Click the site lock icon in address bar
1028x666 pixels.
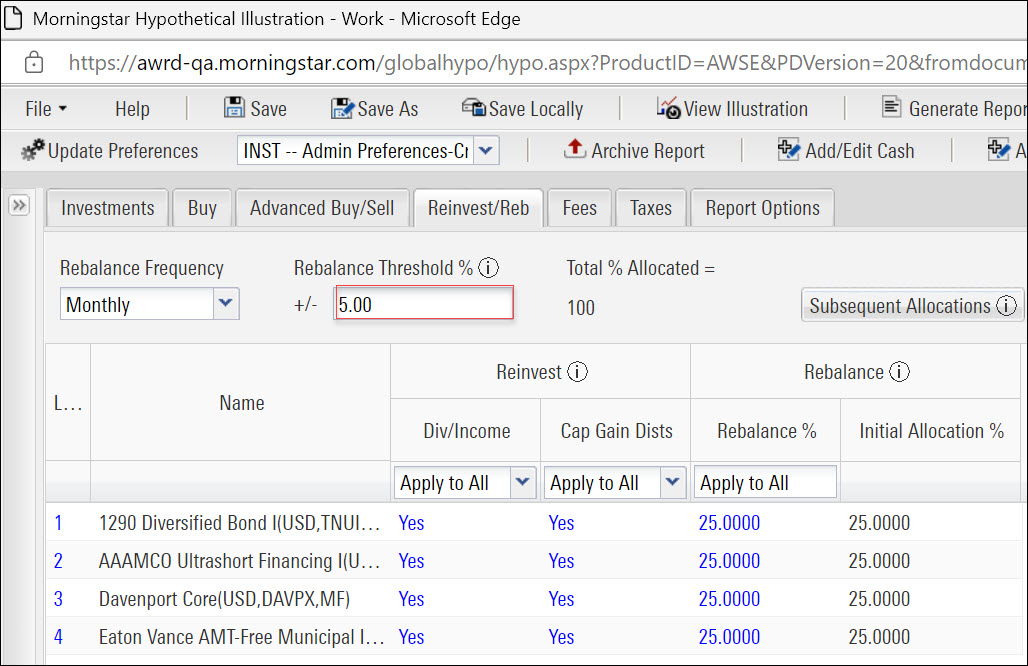coord(34,62)
